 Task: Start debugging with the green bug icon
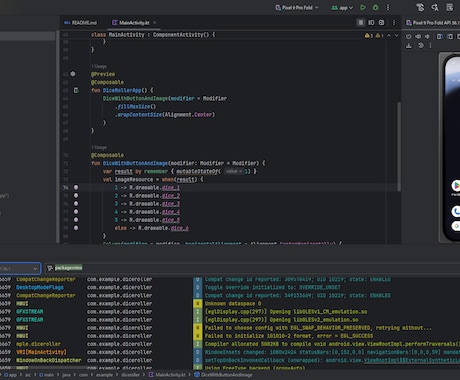click(x=376, y=7)
